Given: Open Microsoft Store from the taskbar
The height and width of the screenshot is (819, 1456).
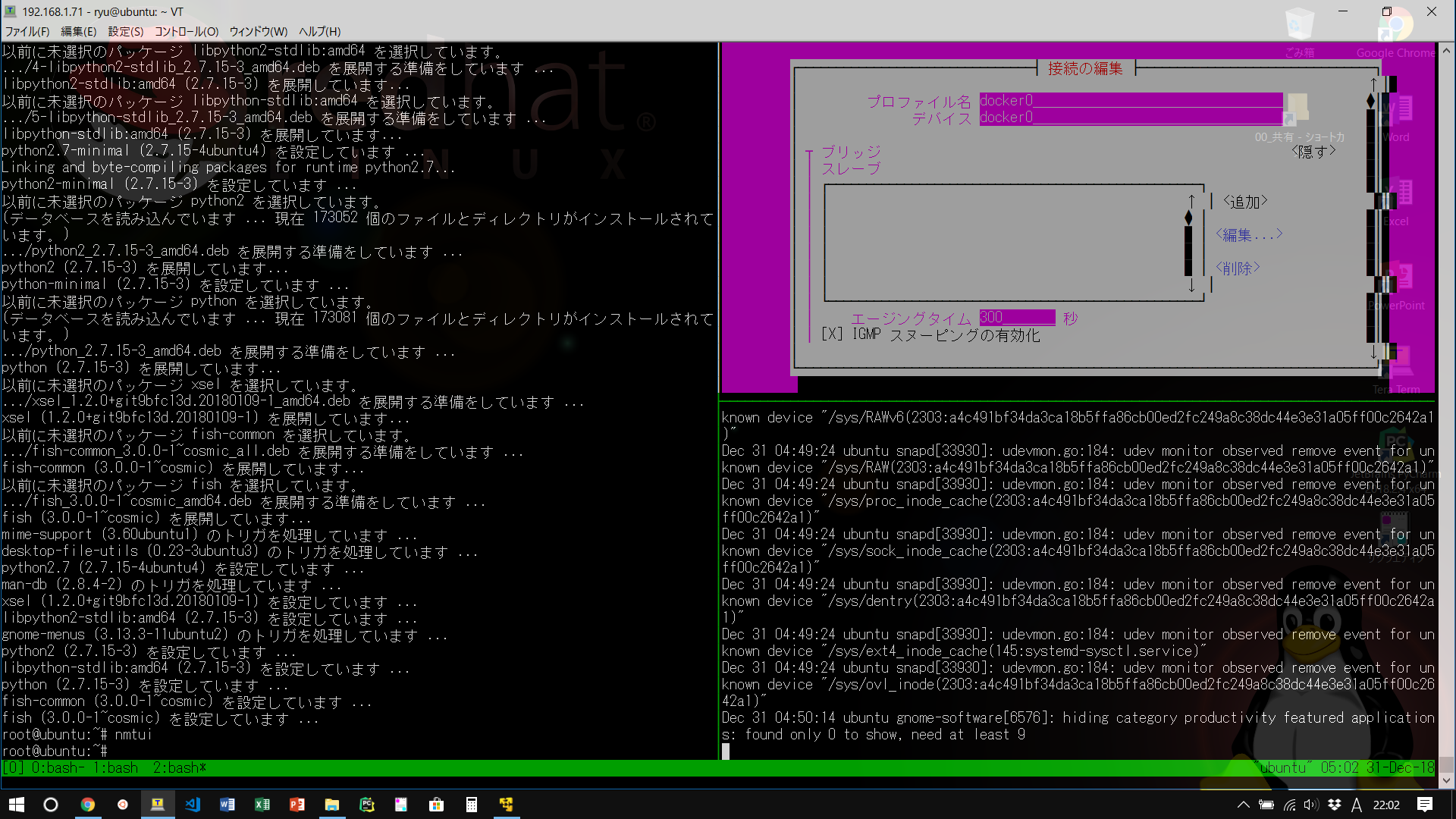Looking at the screenshot, I should tap(436, 805).
